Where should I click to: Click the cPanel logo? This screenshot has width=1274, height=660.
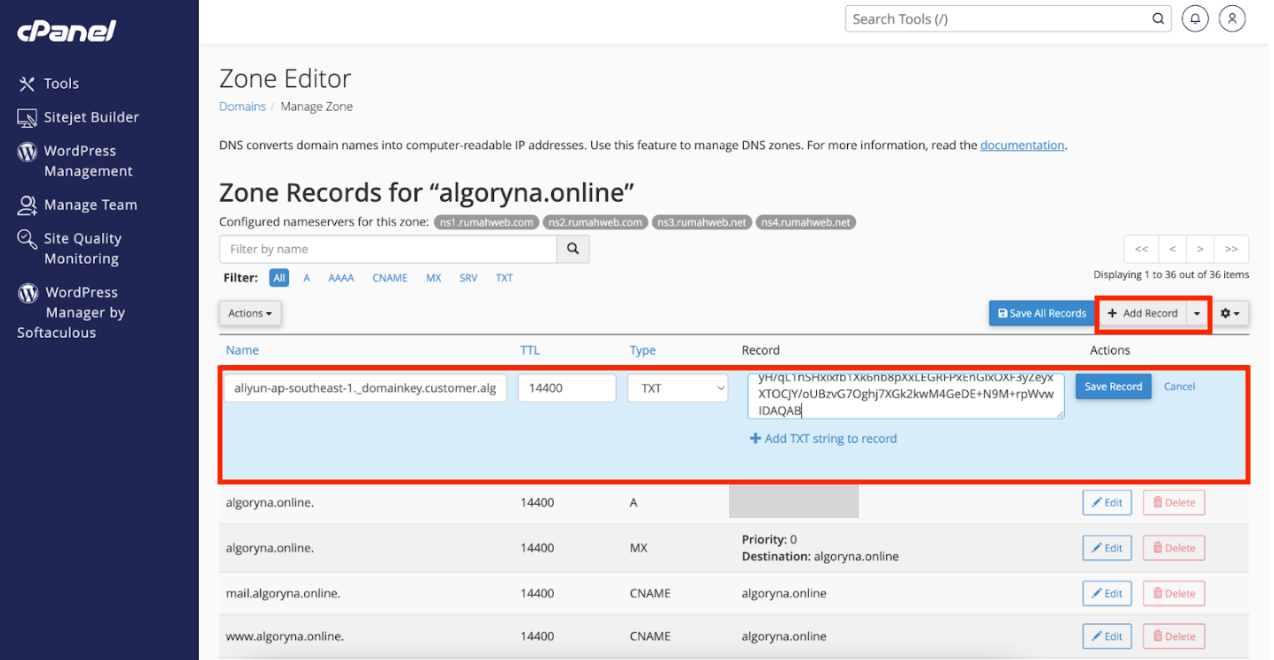(66, 31)
